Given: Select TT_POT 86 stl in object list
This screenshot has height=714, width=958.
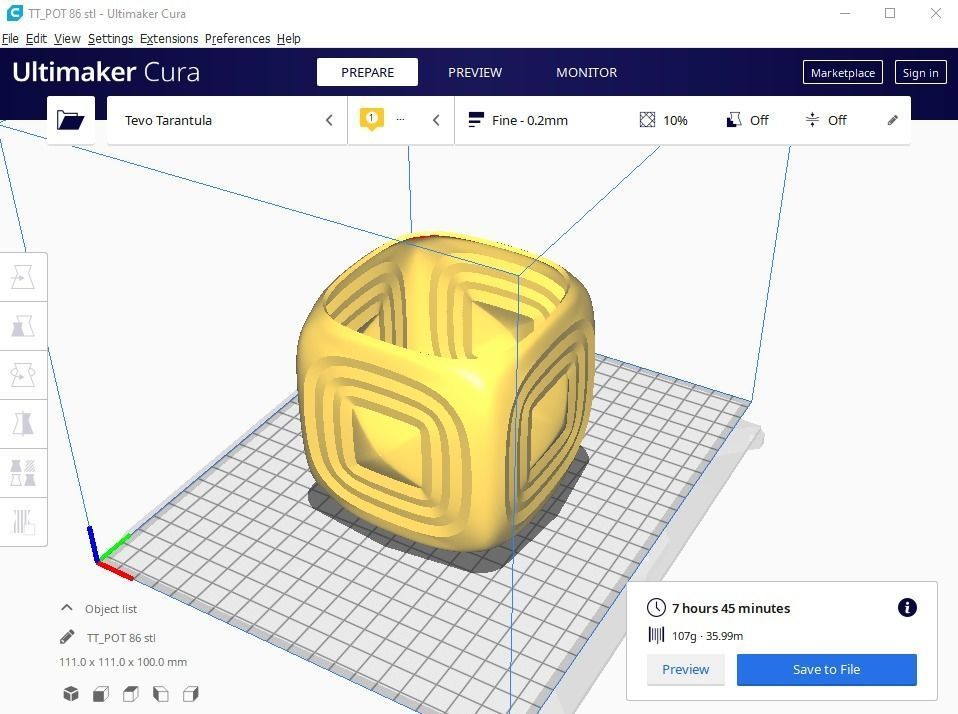Looking at the screenshot, I should click(x=121, y=638).
